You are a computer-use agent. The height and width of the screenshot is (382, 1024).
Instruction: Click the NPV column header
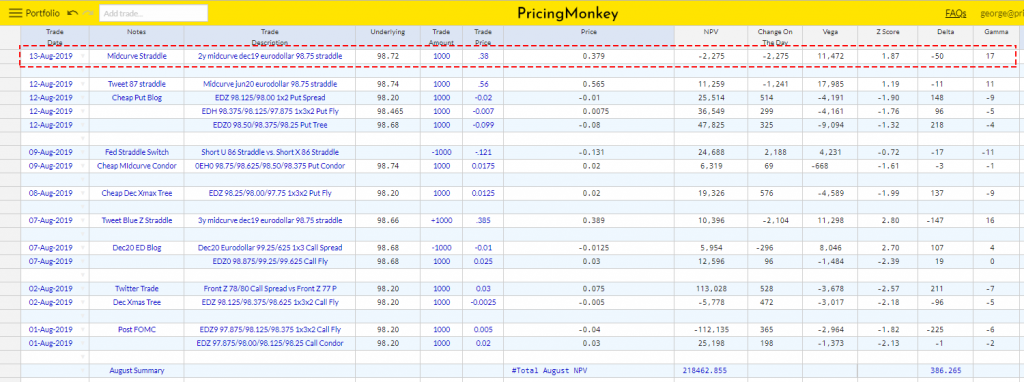click(711, 31)
